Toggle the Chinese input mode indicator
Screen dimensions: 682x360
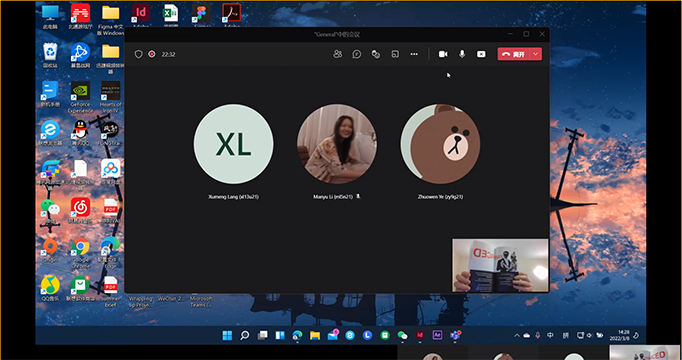pos(550,335)
